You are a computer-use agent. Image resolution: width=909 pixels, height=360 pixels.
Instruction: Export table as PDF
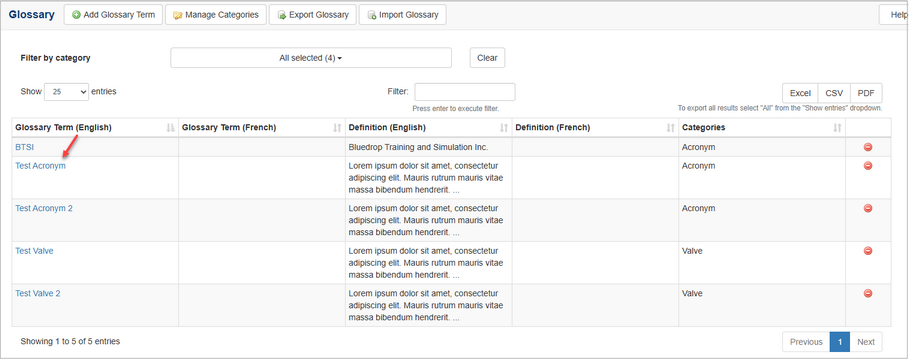point(866,93)
